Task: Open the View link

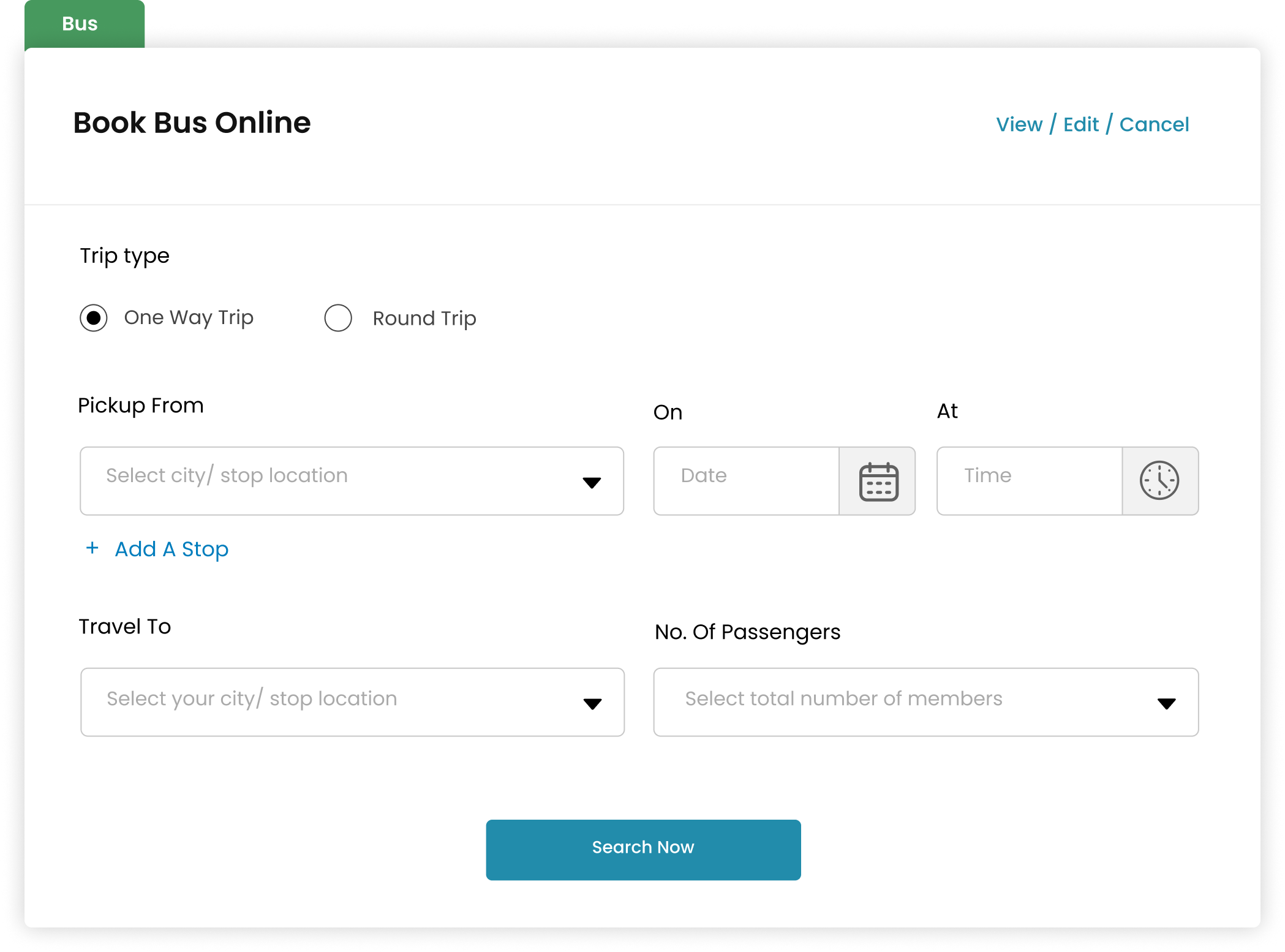Action: tap(1019, 124)
